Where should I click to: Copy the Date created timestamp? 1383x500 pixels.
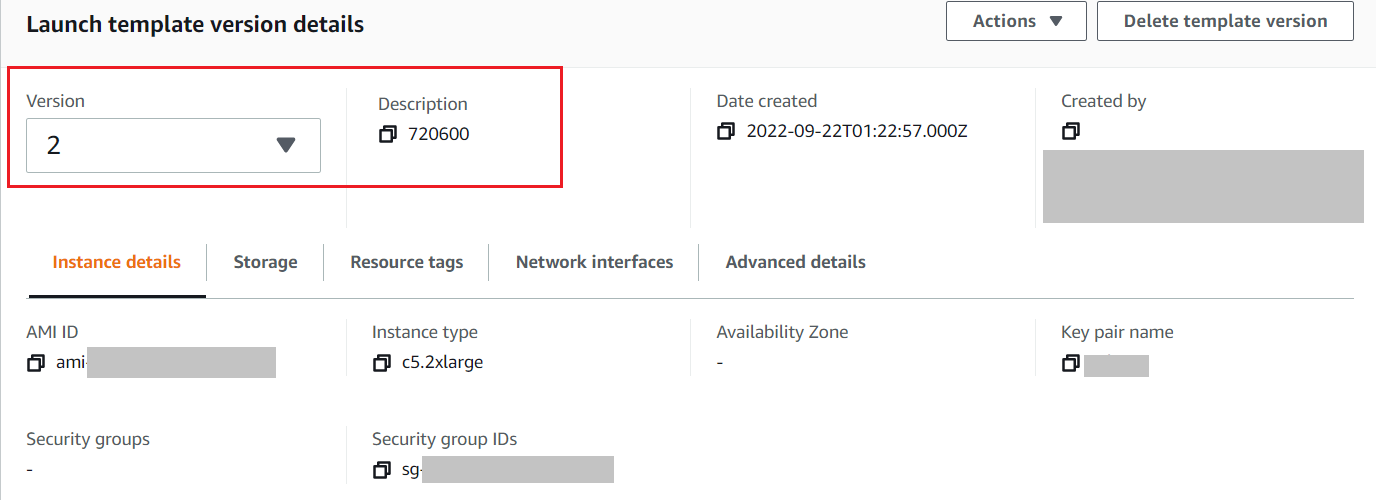tap(726, 131)
